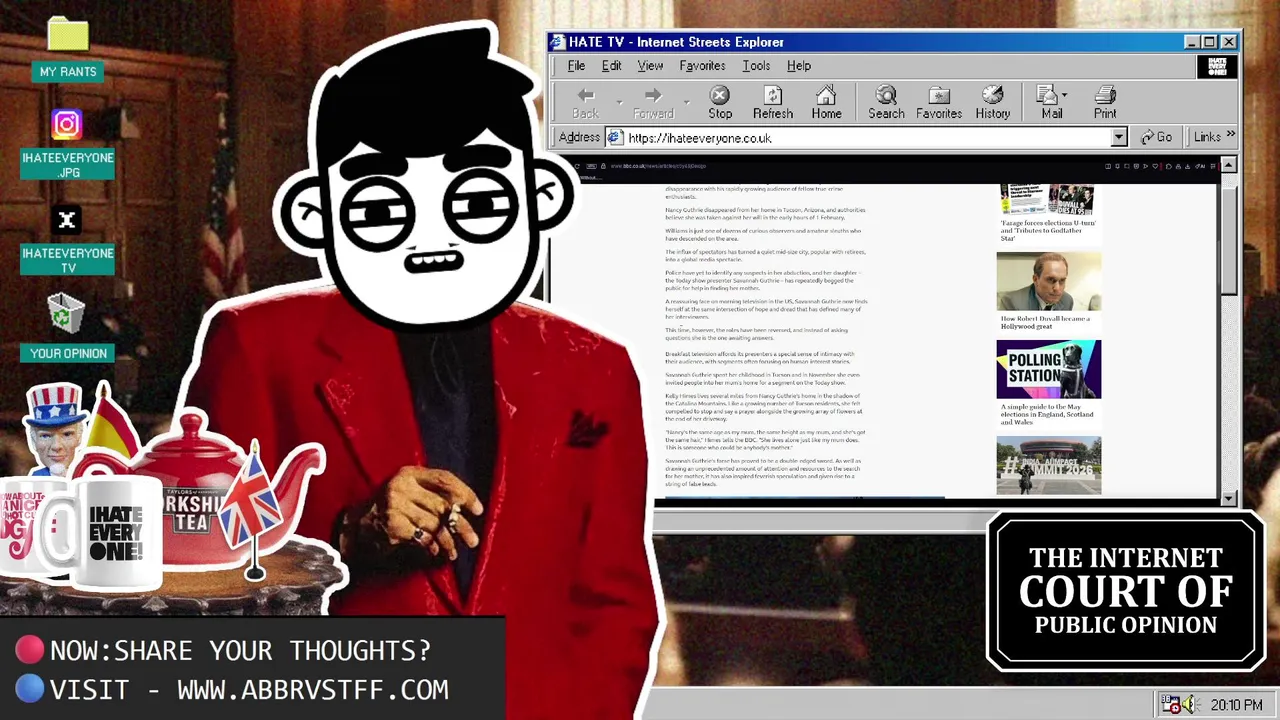Click the newspaper front pages thumbnail
The width and height of the screenshot is (1280, 720).
(x=1048, y=200)
